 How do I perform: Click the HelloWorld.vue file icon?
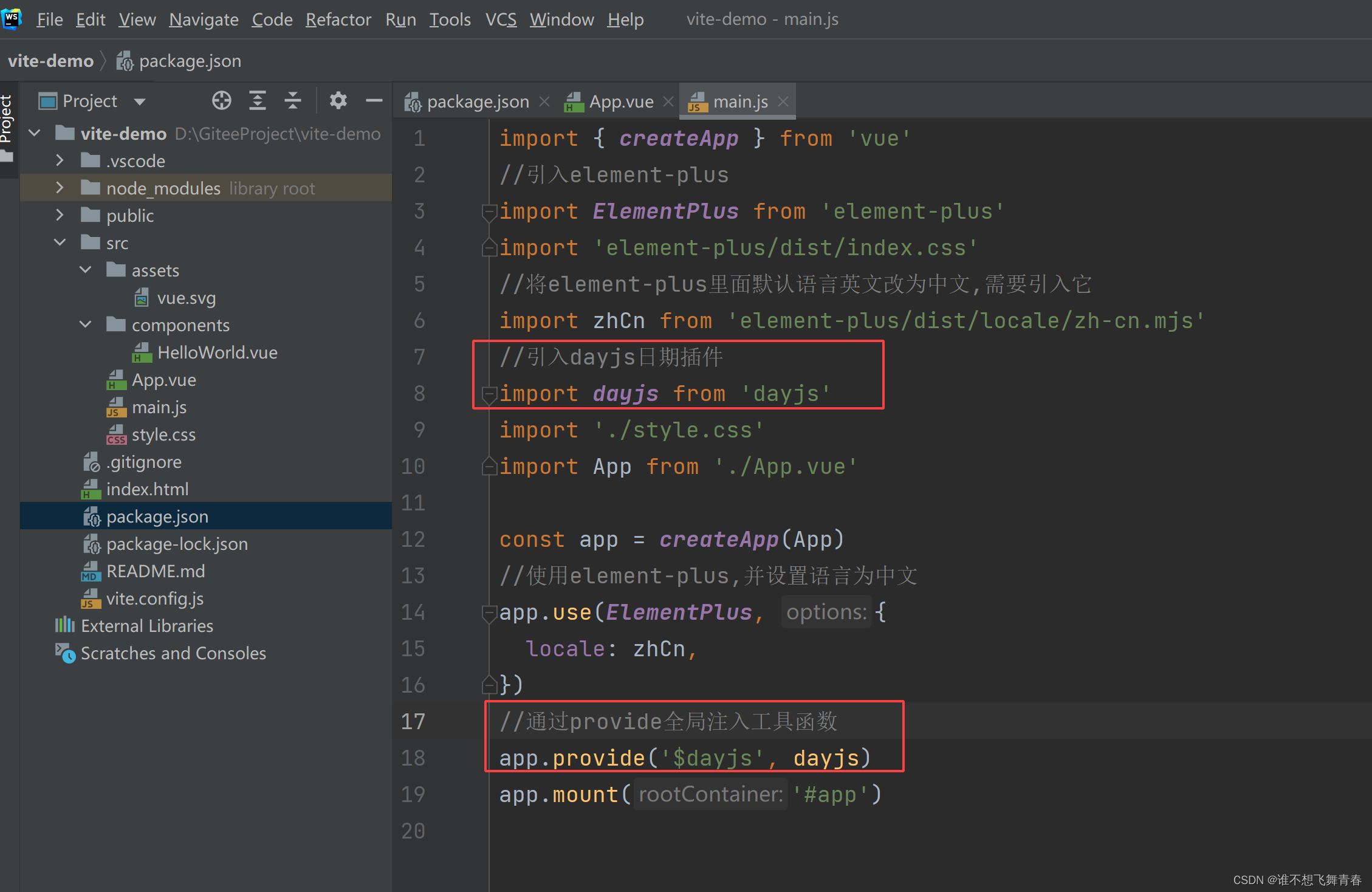(x=142, y=352)
